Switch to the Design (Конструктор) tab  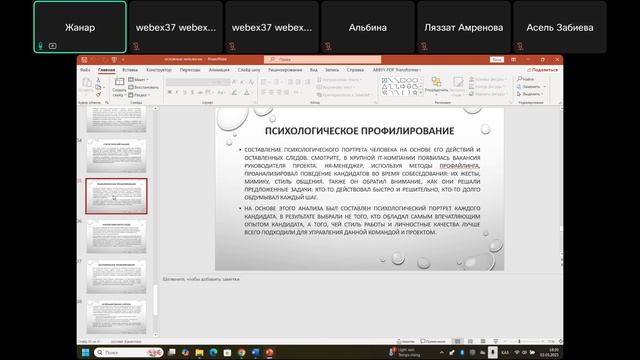tap(159, 70)
